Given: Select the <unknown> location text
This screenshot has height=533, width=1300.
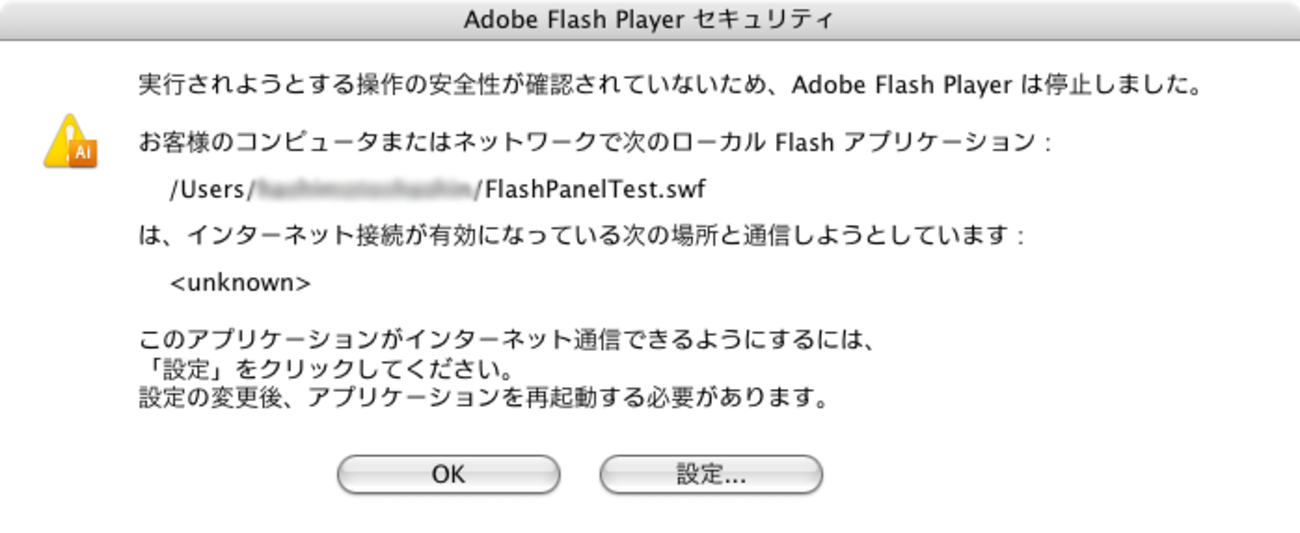Looking at the screenshot, I should coord(240,283).
